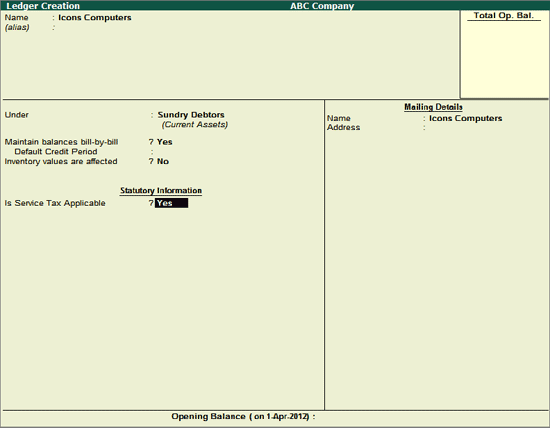Click the Statutory Information heading
The image size is (550, 428).
(x=161, y=190)
